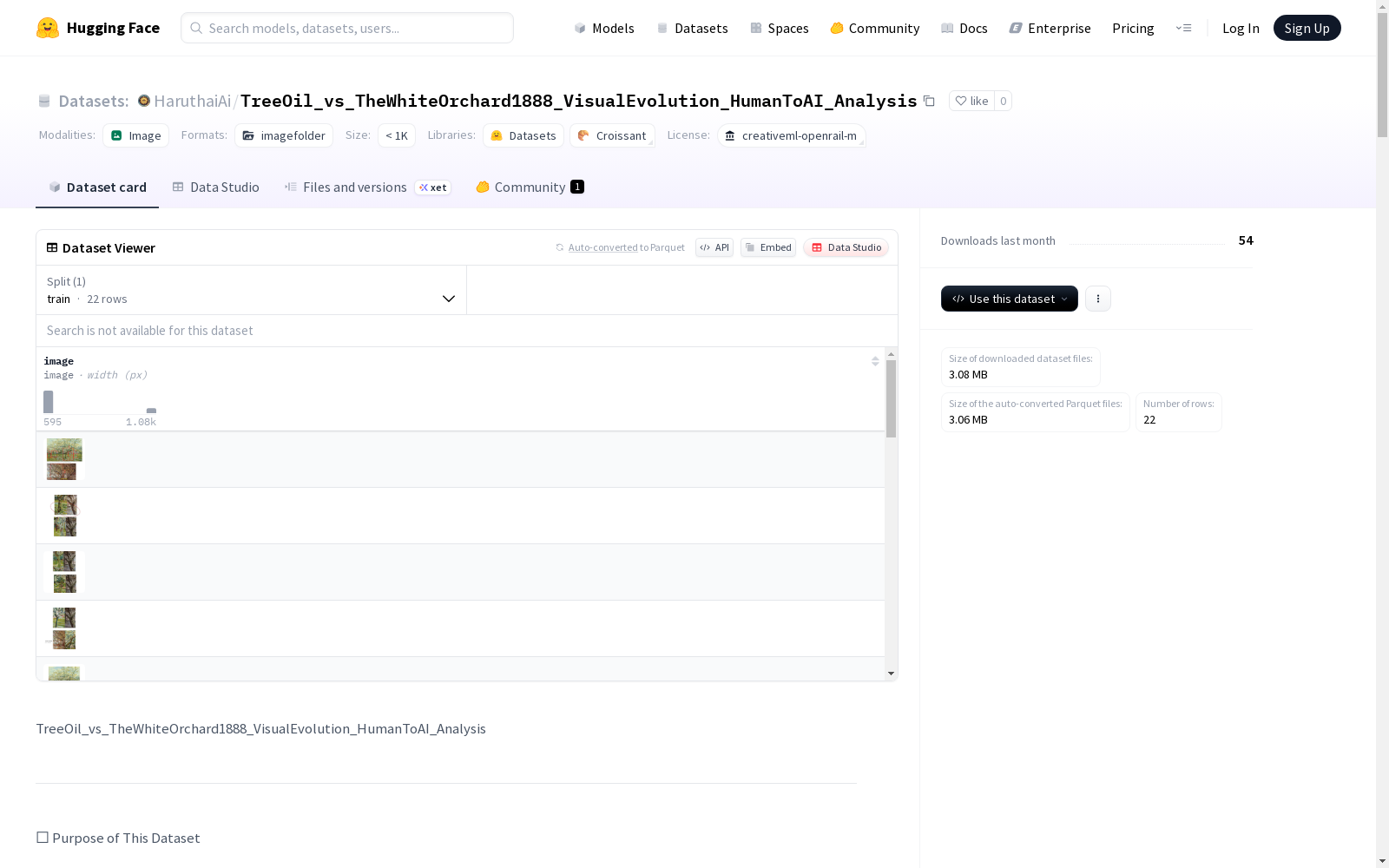Click the Auto-converted refresh icon
Screen dimensions: 1389x868
tap(560, 247)
